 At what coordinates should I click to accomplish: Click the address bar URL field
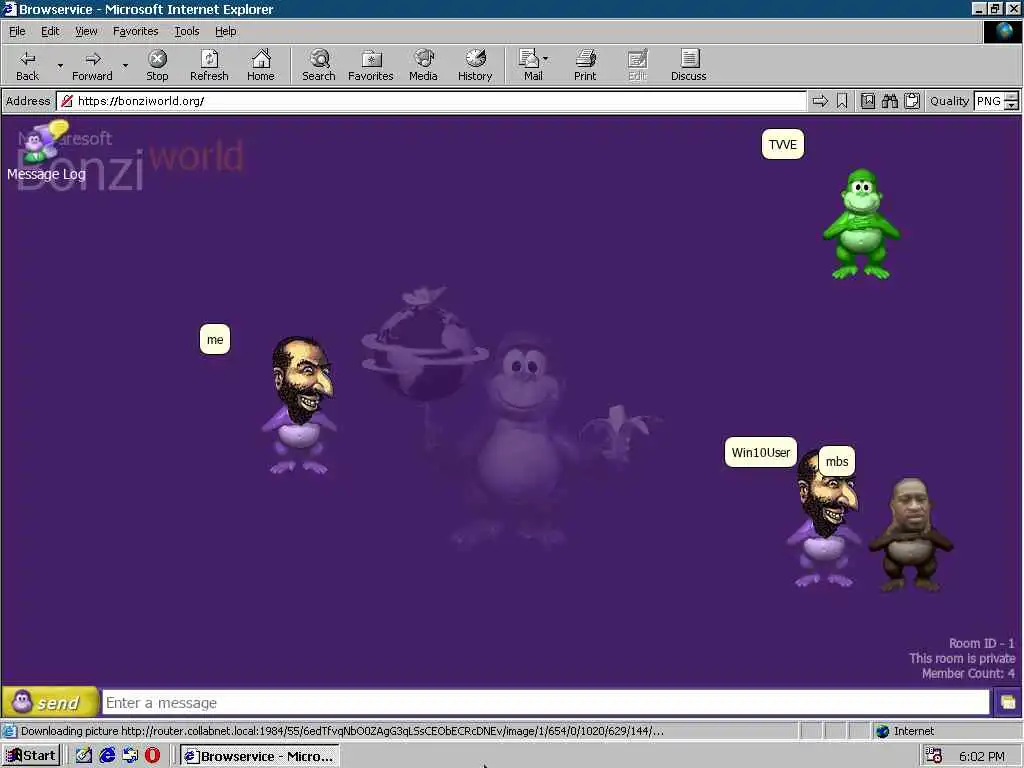tap(431, 101)
